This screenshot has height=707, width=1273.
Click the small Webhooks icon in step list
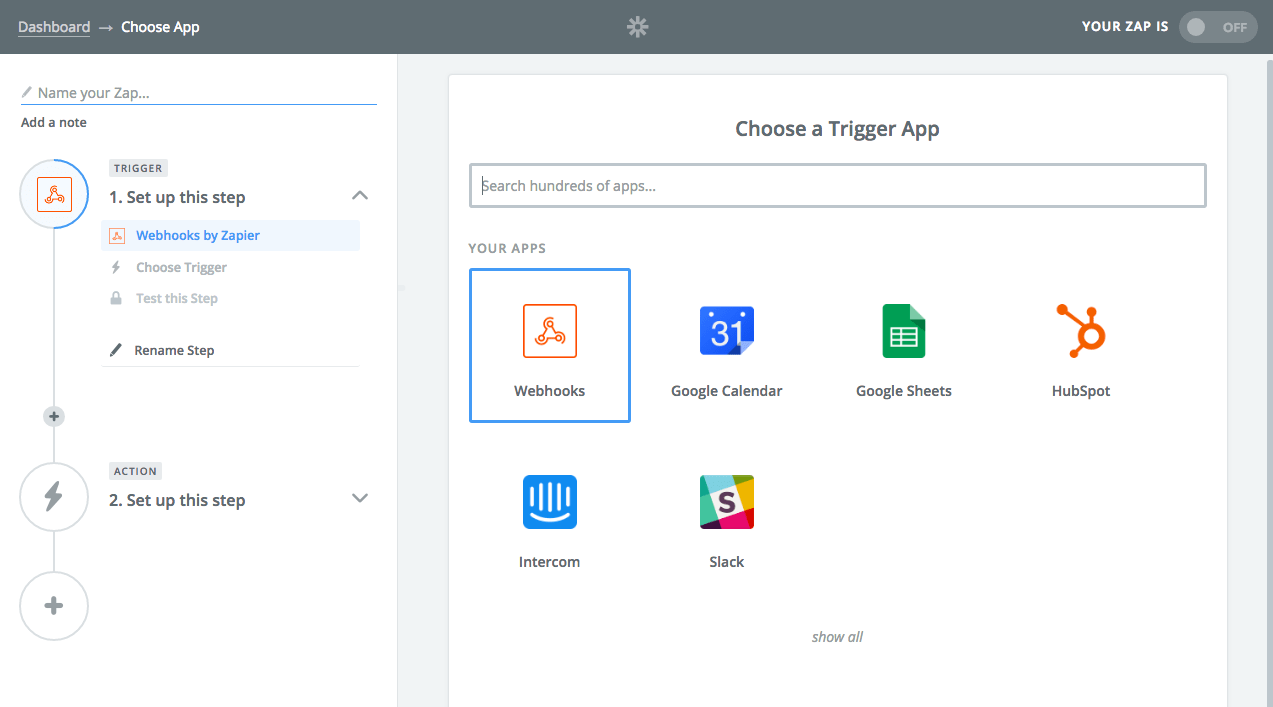[117, 236]
